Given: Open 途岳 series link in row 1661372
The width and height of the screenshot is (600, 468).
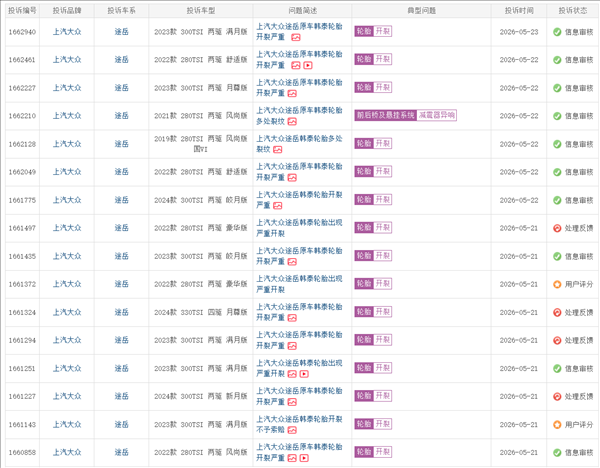Looking at the screenshot, I should [x=121, y=284].
